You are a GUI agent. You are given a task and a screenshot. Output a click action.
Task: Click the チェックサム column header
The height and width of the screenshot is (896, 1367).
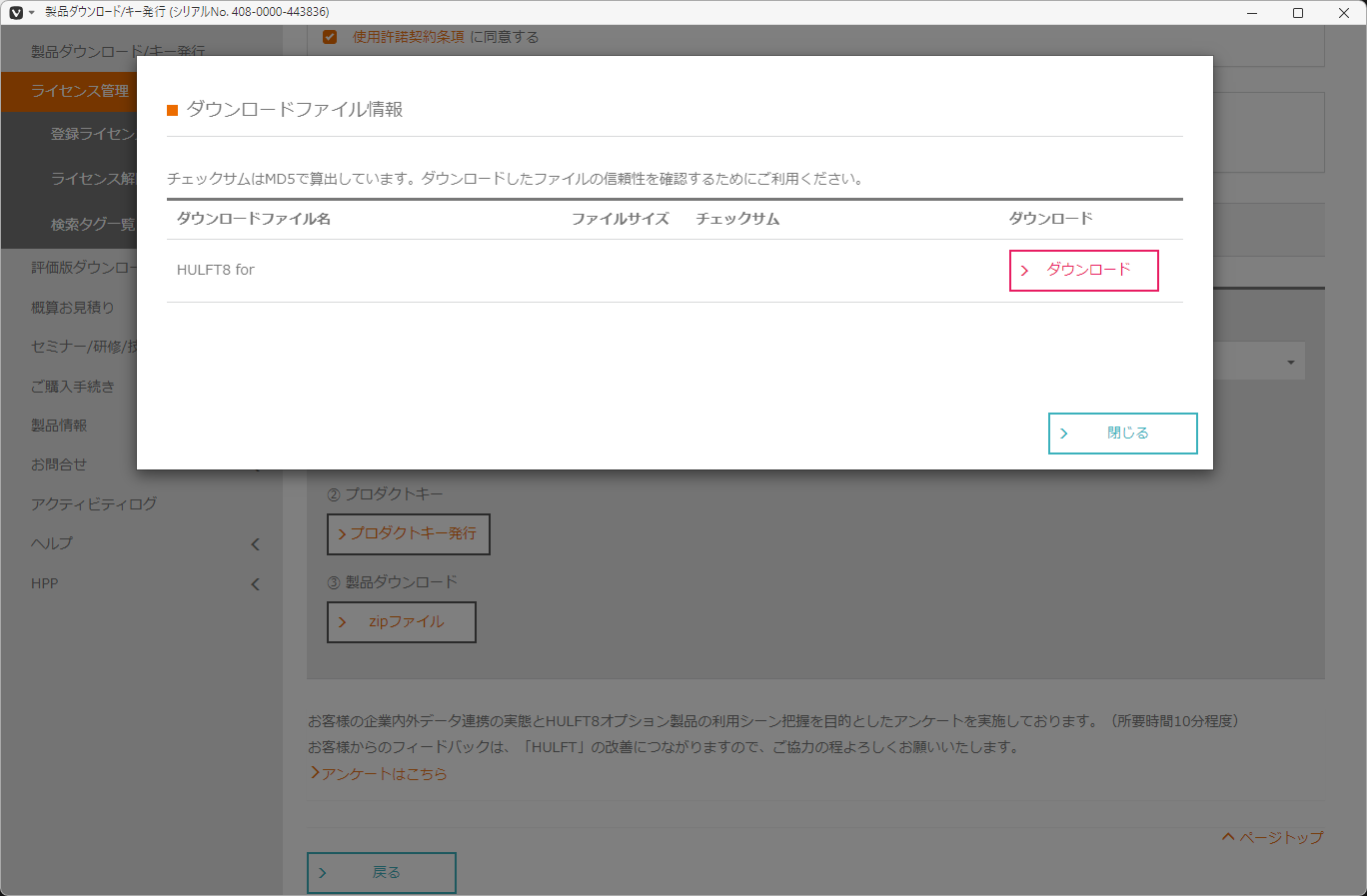point(737,219)
